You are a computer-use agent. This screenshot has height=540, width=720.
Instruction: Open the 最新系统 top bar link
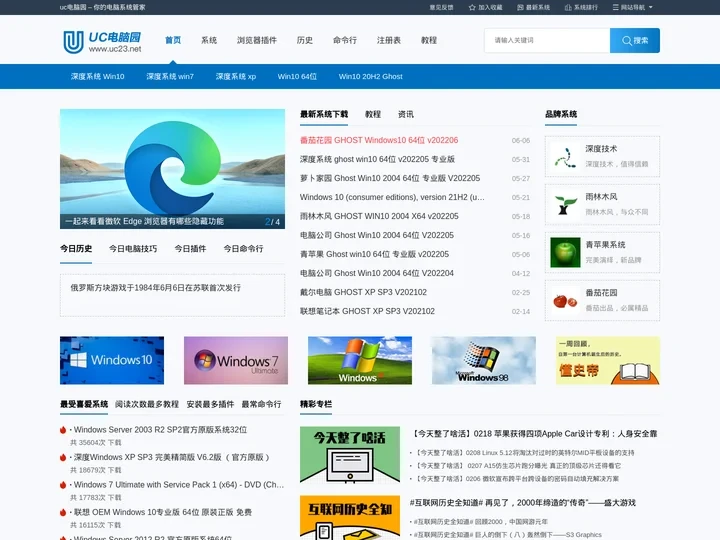(533, 7)
